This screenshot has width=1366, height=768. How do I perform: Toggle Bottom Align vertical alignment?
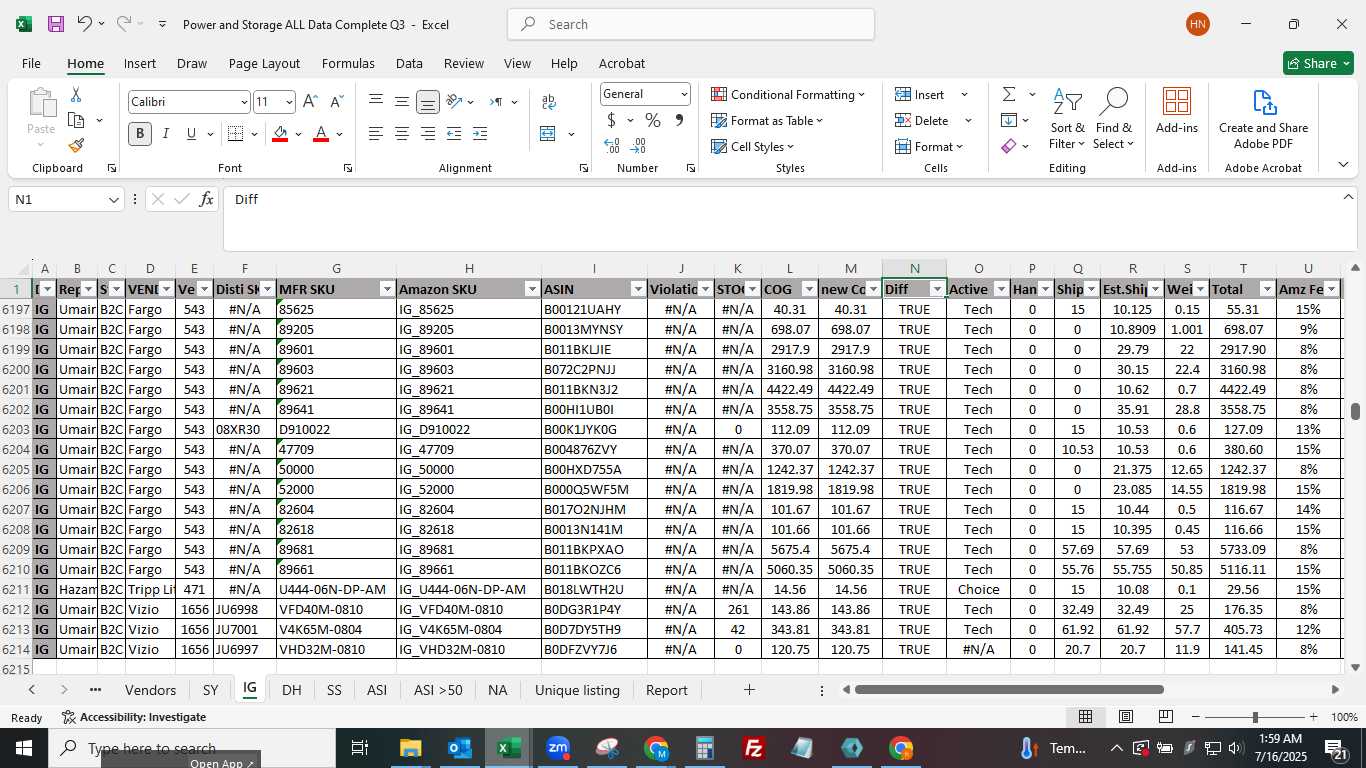pyautogui.click(x=428, y=102)
